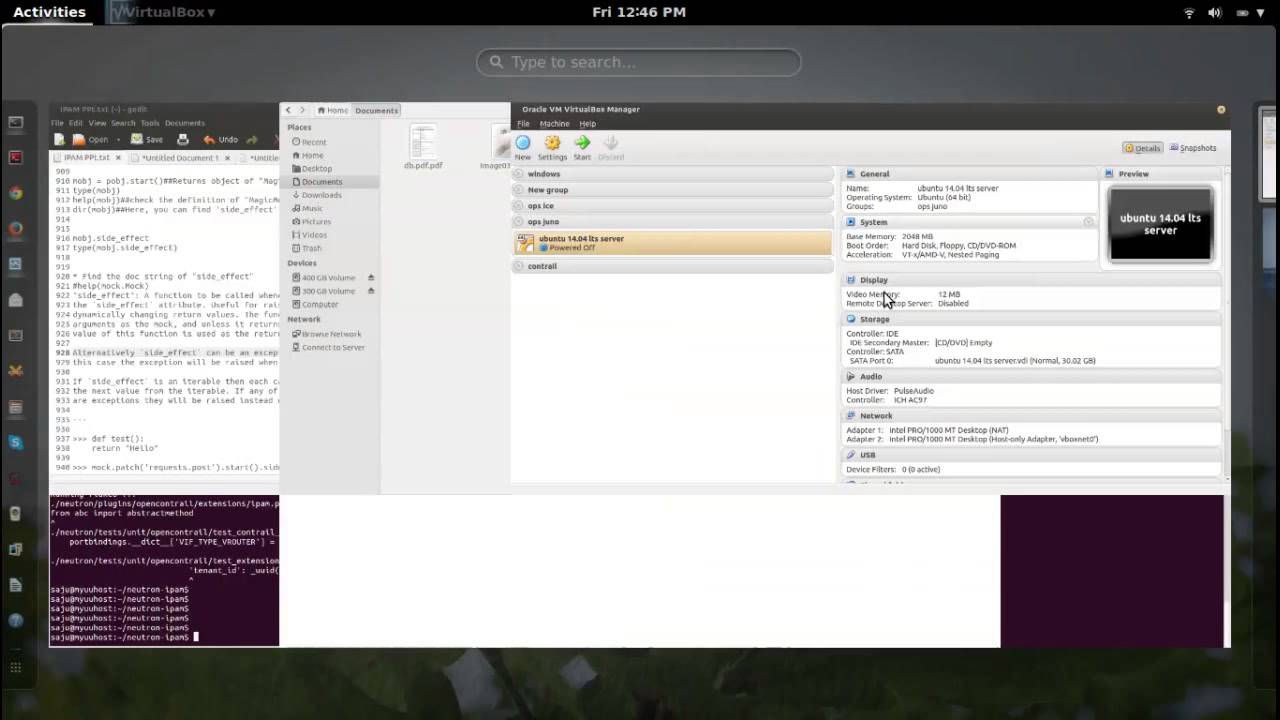The width and height of the screenshot is (1280, 720).
Task: Click the Type to search field
Action: pos(639,62)
